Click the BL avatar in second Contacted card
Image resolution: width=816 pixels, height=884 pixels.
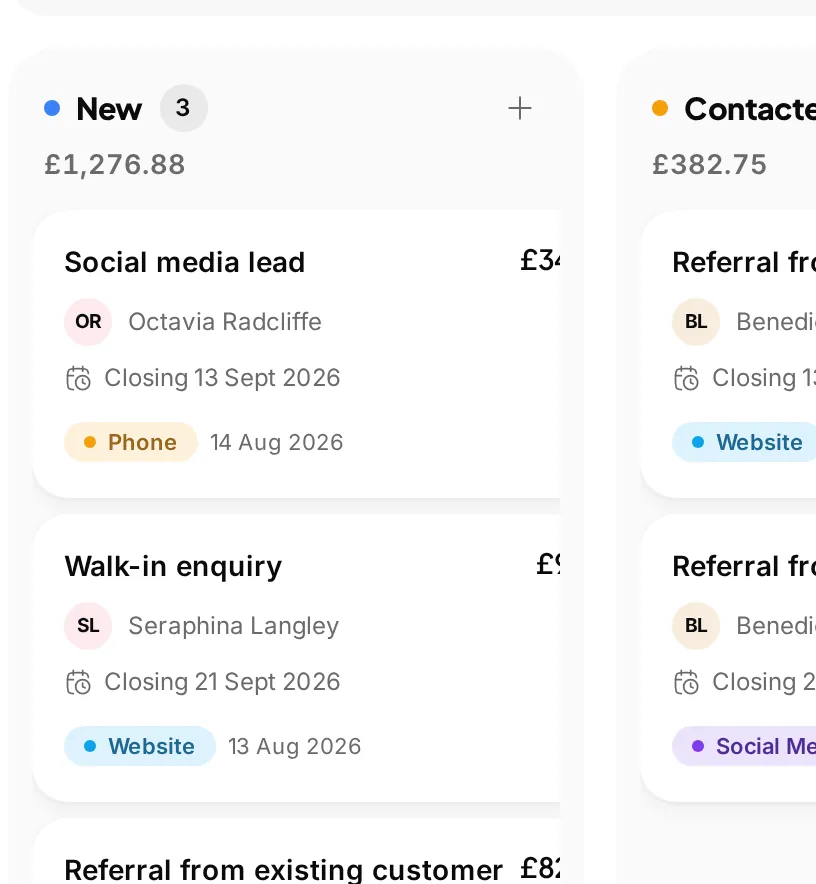click(x=696, y=626)
